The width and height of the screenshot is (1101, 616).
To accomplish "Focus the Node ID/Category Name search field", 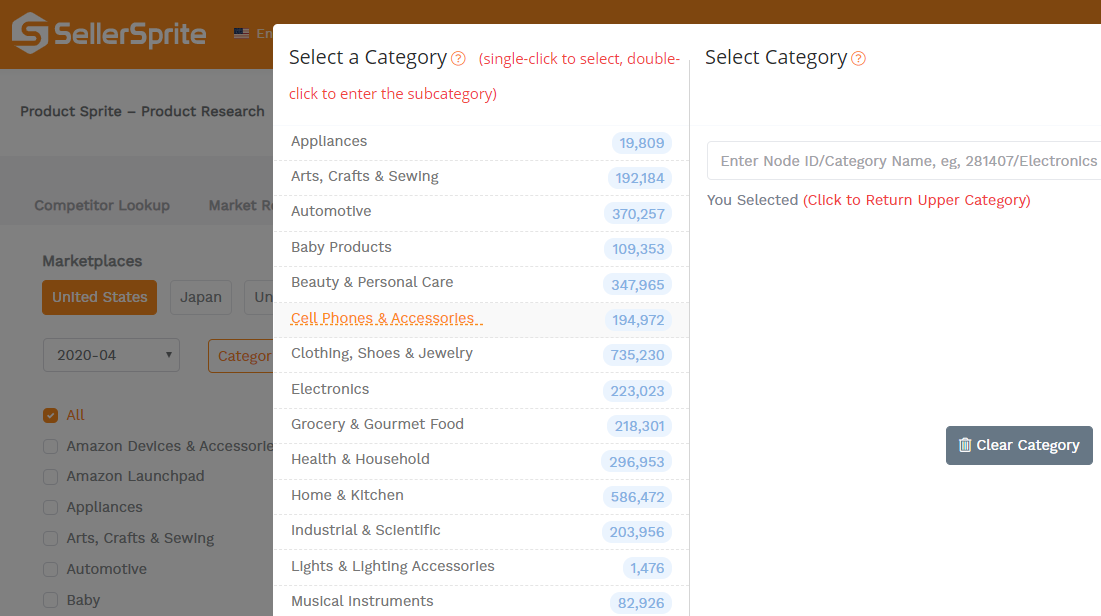I will pos(906,161).
